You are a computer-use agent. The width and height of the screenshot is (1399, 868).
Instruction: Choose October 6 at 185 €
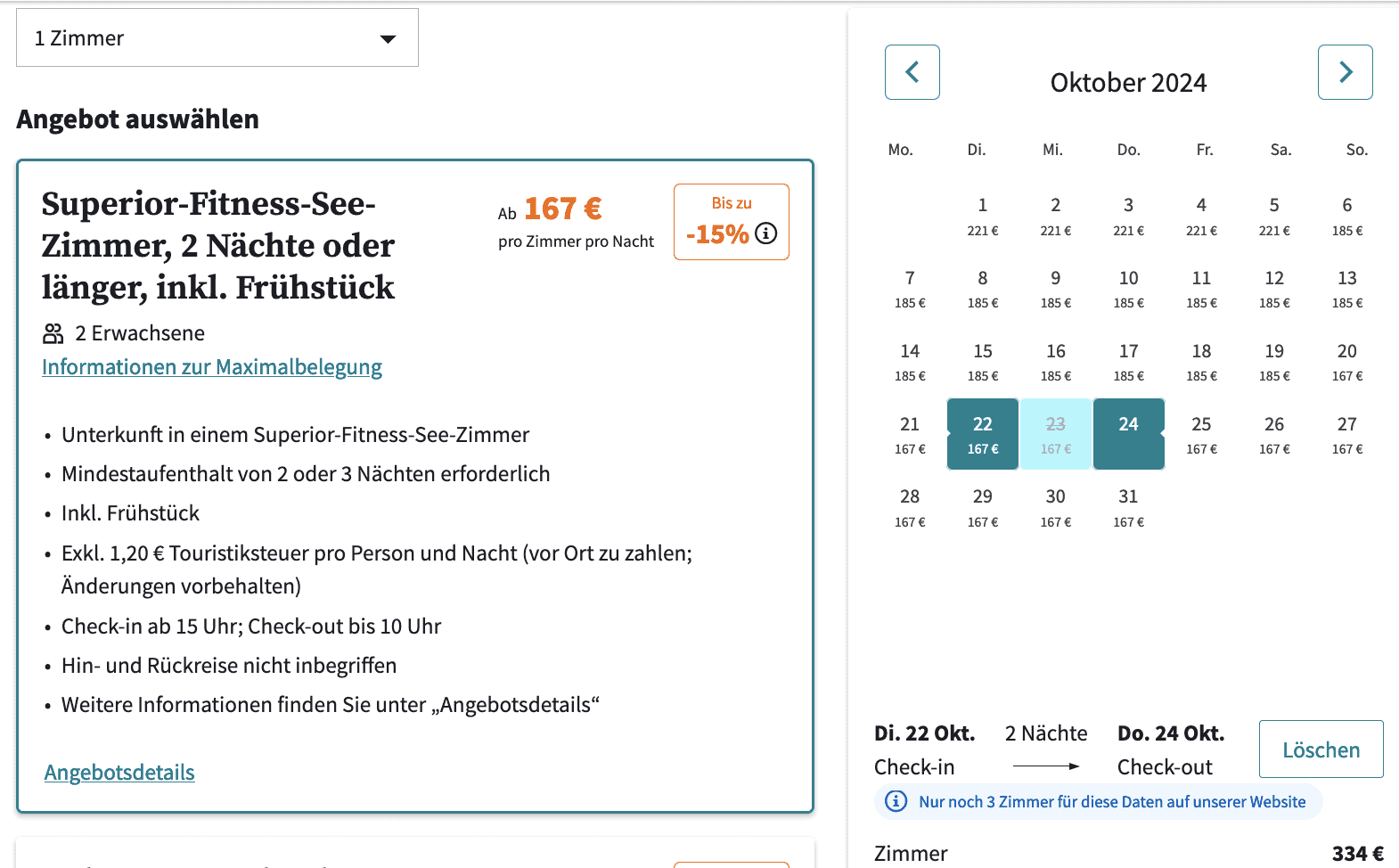1347,216
